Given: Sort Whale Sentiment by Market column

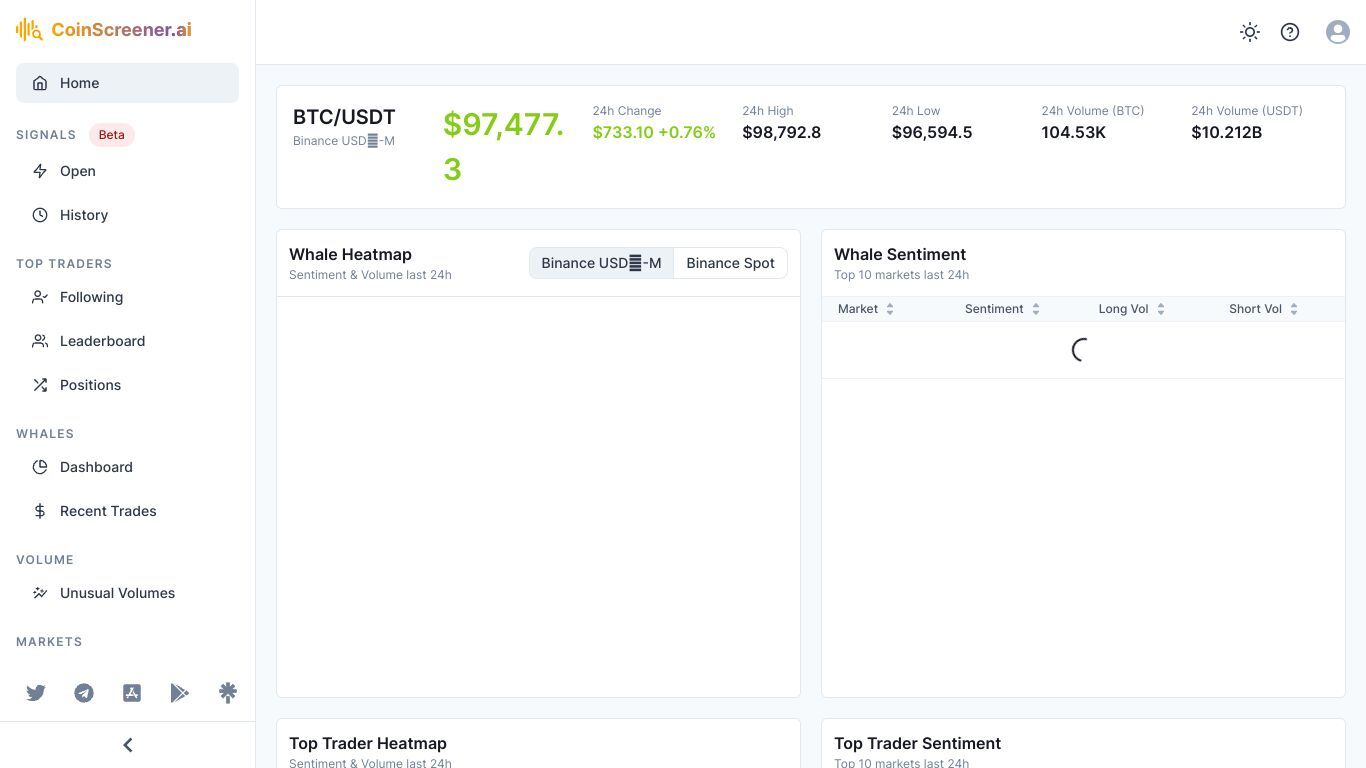Looking at the screenshot, I should [866, 309].
